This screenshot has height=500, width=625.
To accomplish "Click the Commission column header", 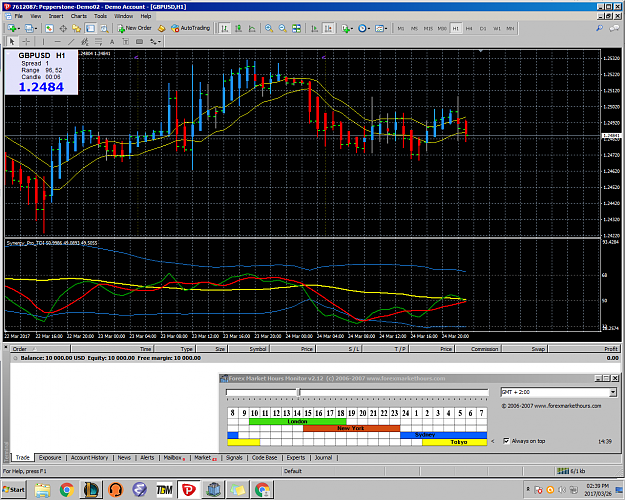I will (x=478, y=349).
